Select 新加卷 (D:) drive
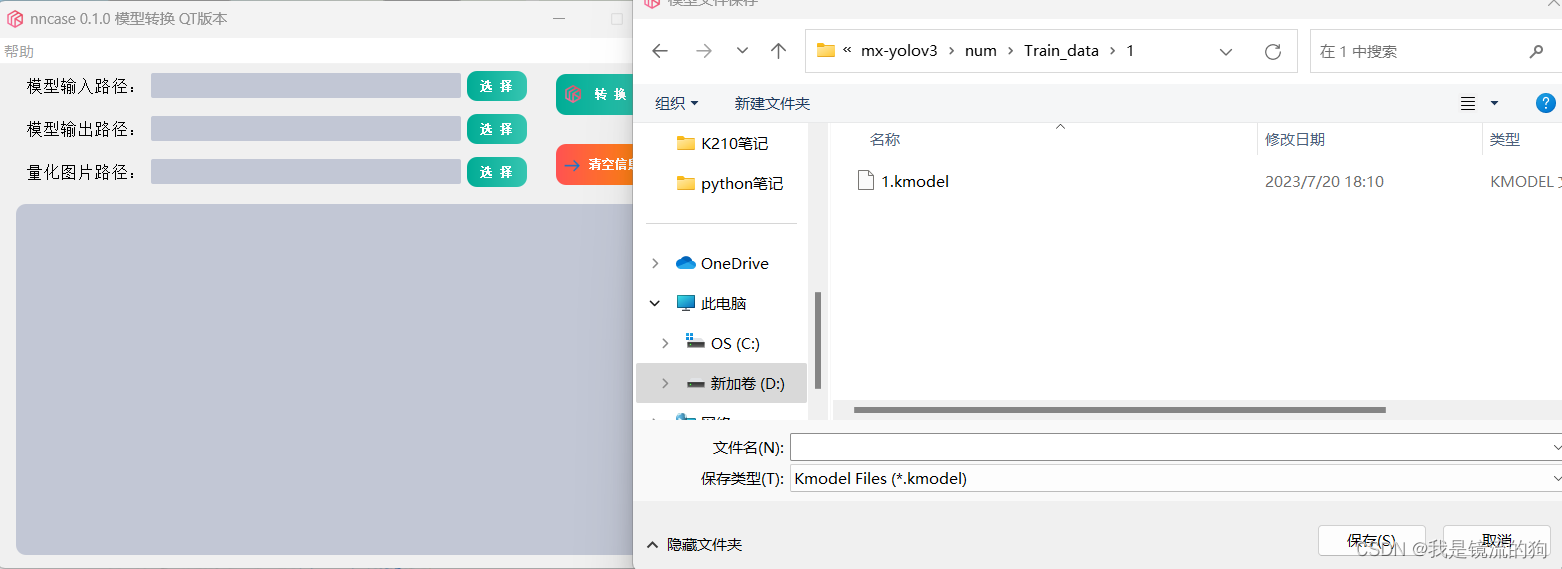This screenshot has width=1562, height=569. coord(735,383)
